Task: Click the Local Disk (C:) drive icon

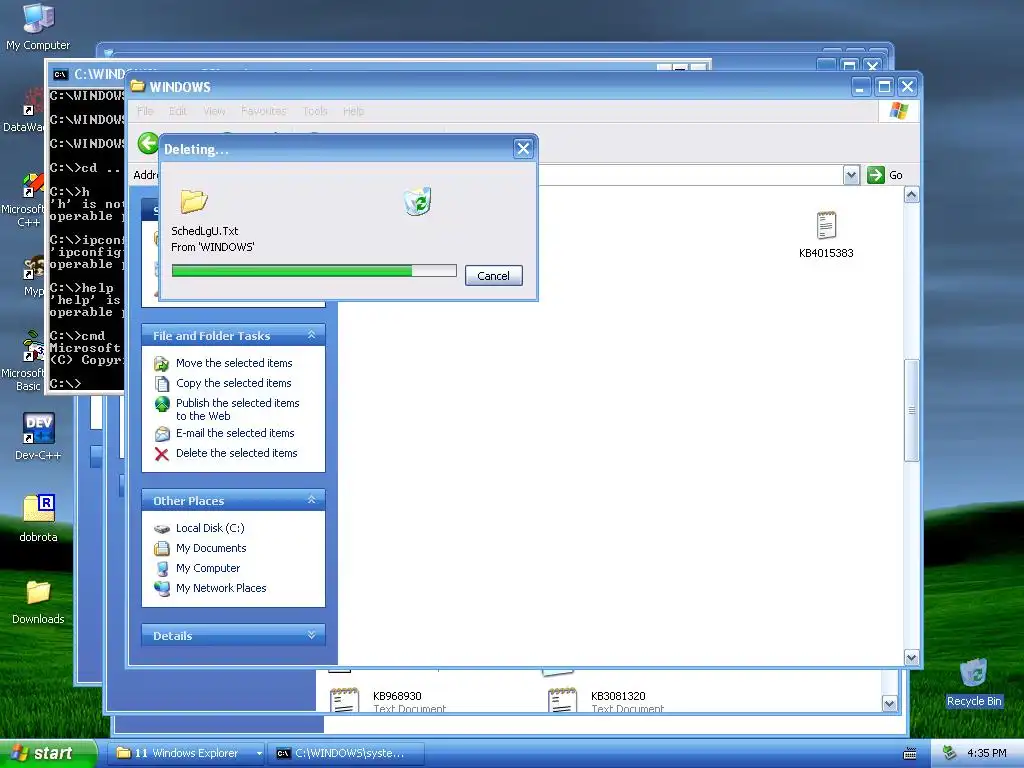Action: point(161,528)
